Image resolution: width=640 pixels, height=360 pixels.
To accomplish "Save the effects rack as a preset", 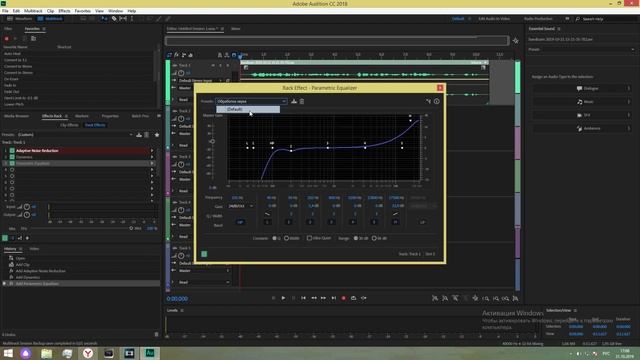I will point(139,135).
